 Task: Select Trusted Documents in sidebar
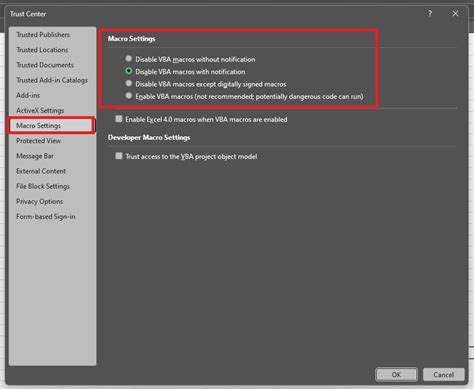(45, 65)
